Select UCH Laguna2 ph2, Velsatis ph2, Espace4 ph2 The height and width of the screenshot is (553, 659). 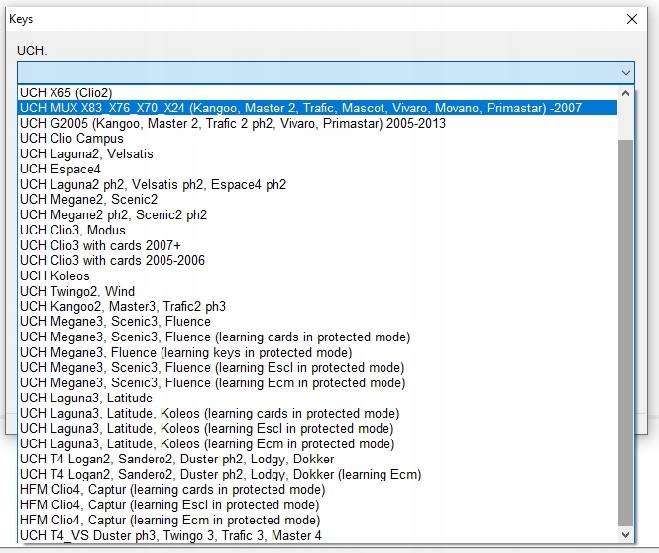click(318, 184)
